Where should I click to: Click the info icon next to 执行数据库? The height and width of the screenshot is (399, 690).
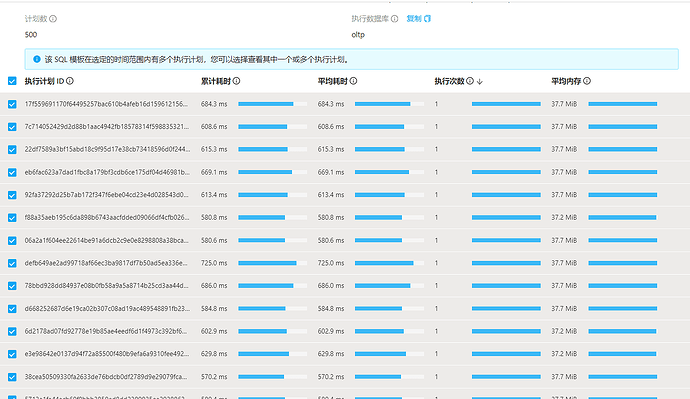pos(395,19)
